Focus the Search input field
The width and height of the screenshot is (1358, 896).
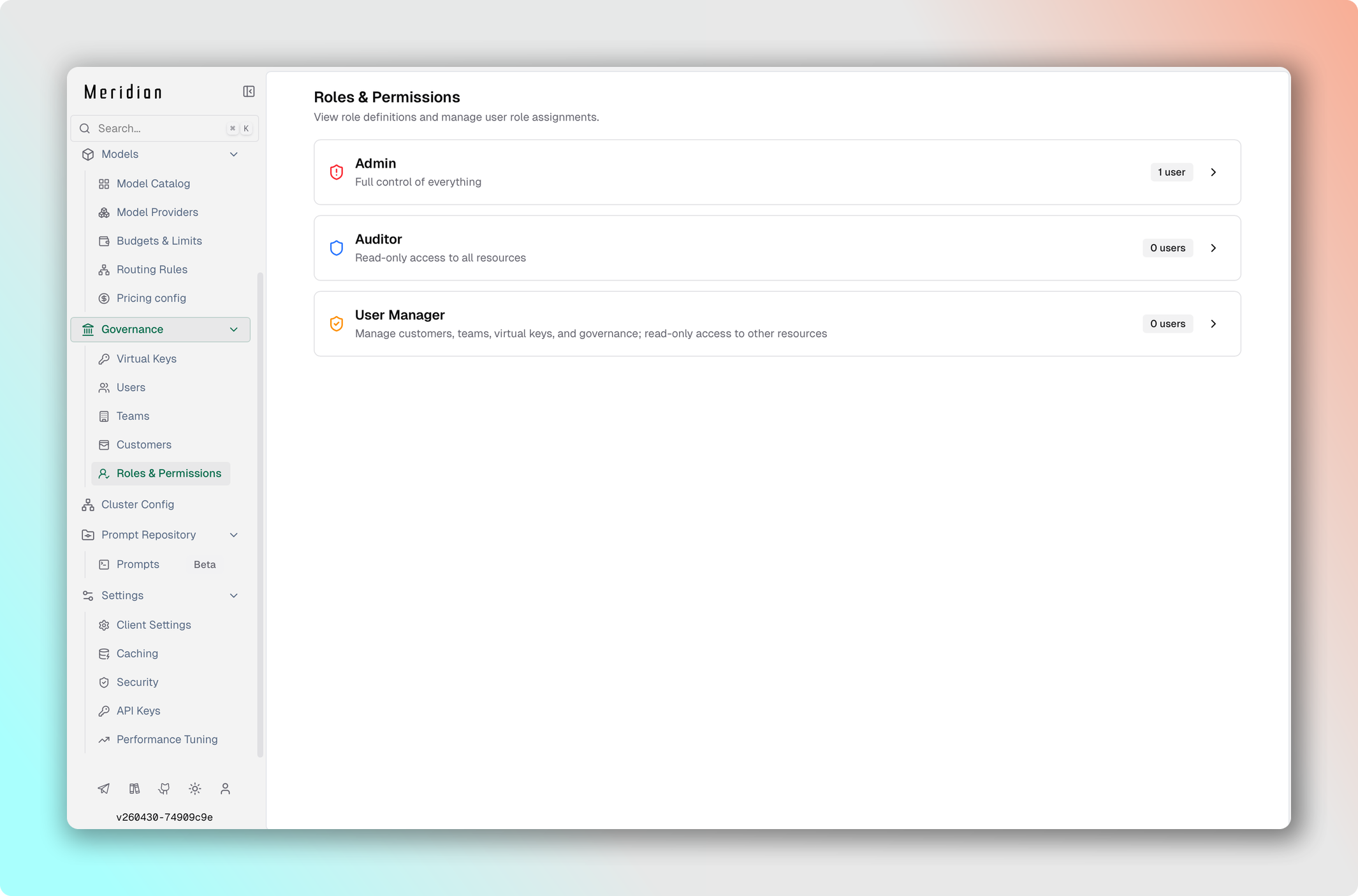[164, 129]
